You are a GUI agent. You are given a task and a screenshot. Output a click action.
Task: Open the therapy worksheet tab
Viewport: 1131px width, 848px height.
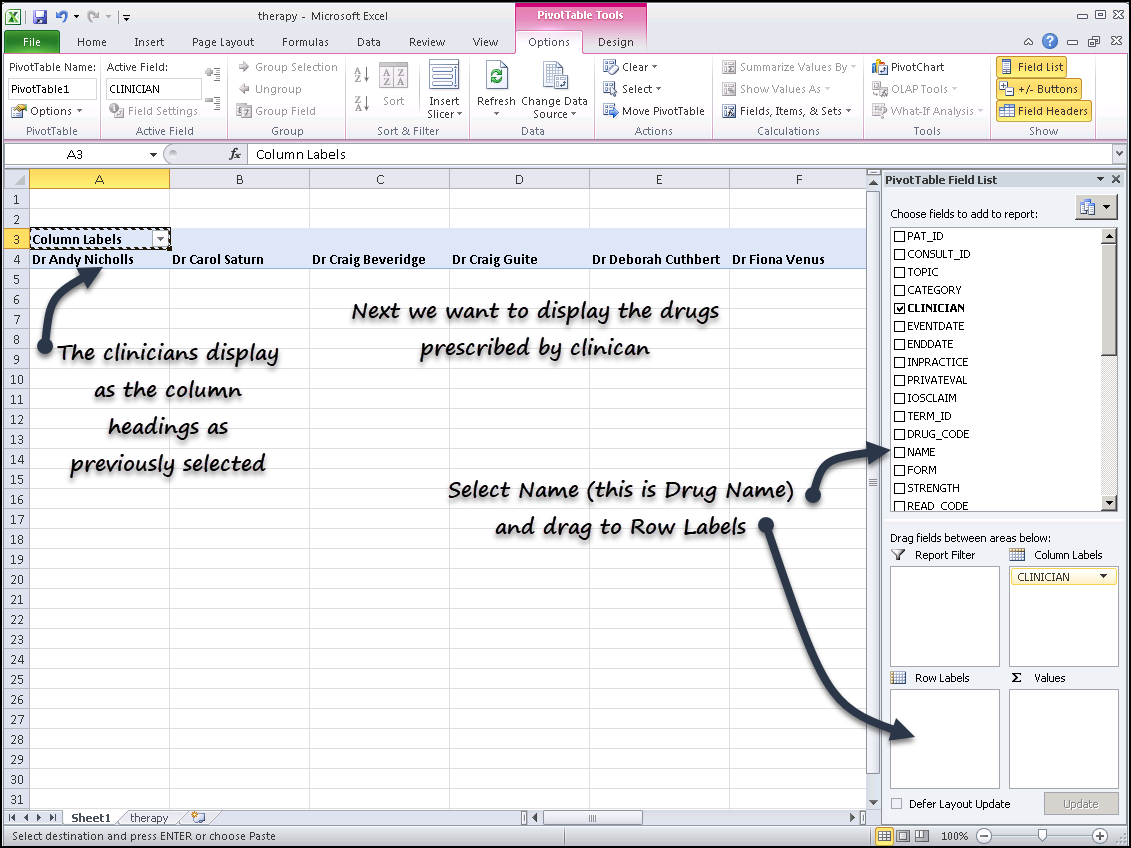149,818
